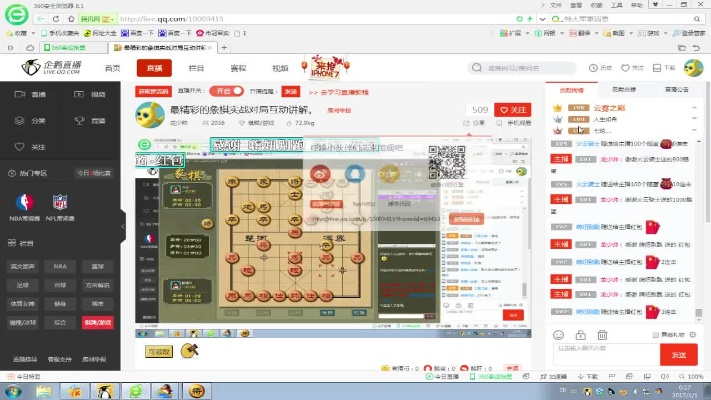Image resolution: width=711 pixels, height=400 pixels.
Task: Click the hammer icon below the video
Action: [x=190, y=351]
